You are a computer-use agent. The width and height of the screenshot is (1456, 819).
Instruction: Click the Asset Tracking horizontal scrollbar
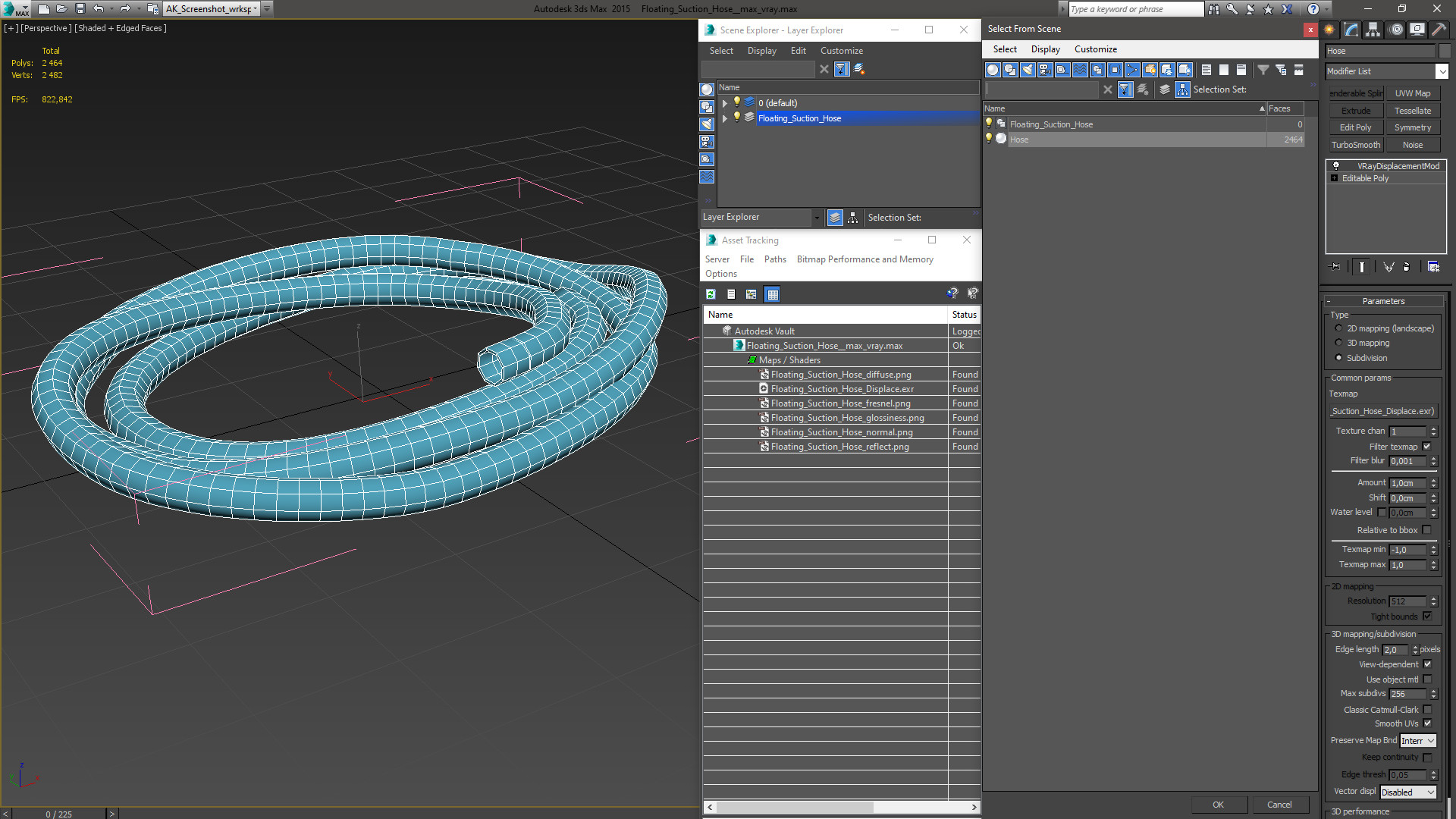click(x=794, y=807)
